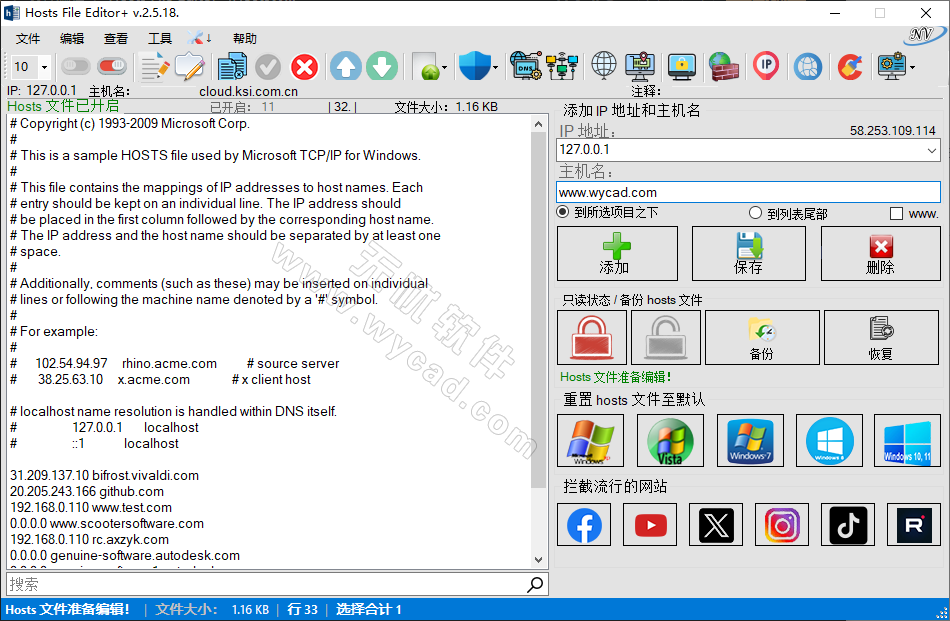Expand the arrow next to page icon

pyautogui.click(x=445, y=67)
